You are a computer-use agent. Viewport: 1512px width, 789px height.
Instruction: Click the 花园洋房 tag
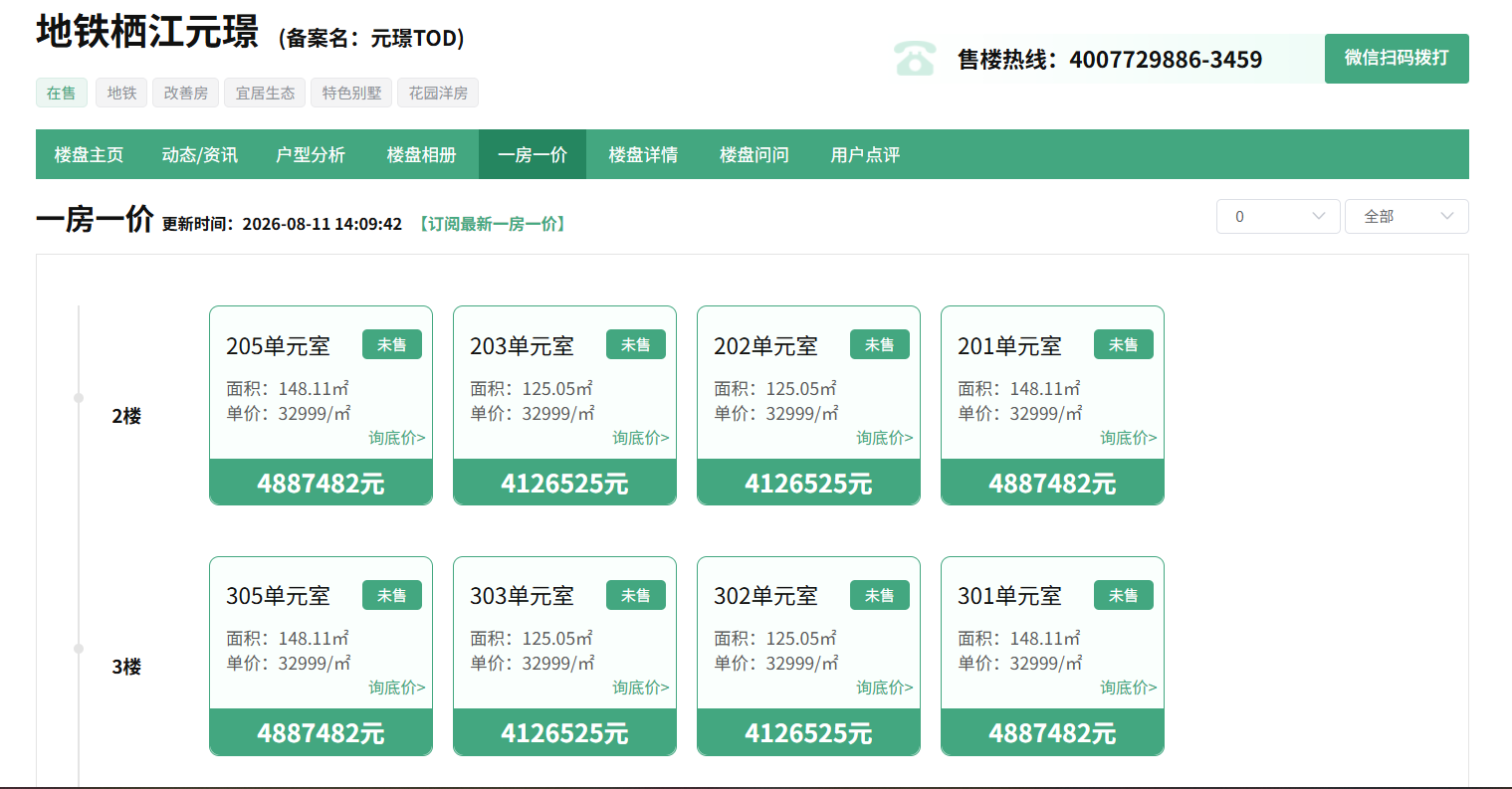coord(438,93)
